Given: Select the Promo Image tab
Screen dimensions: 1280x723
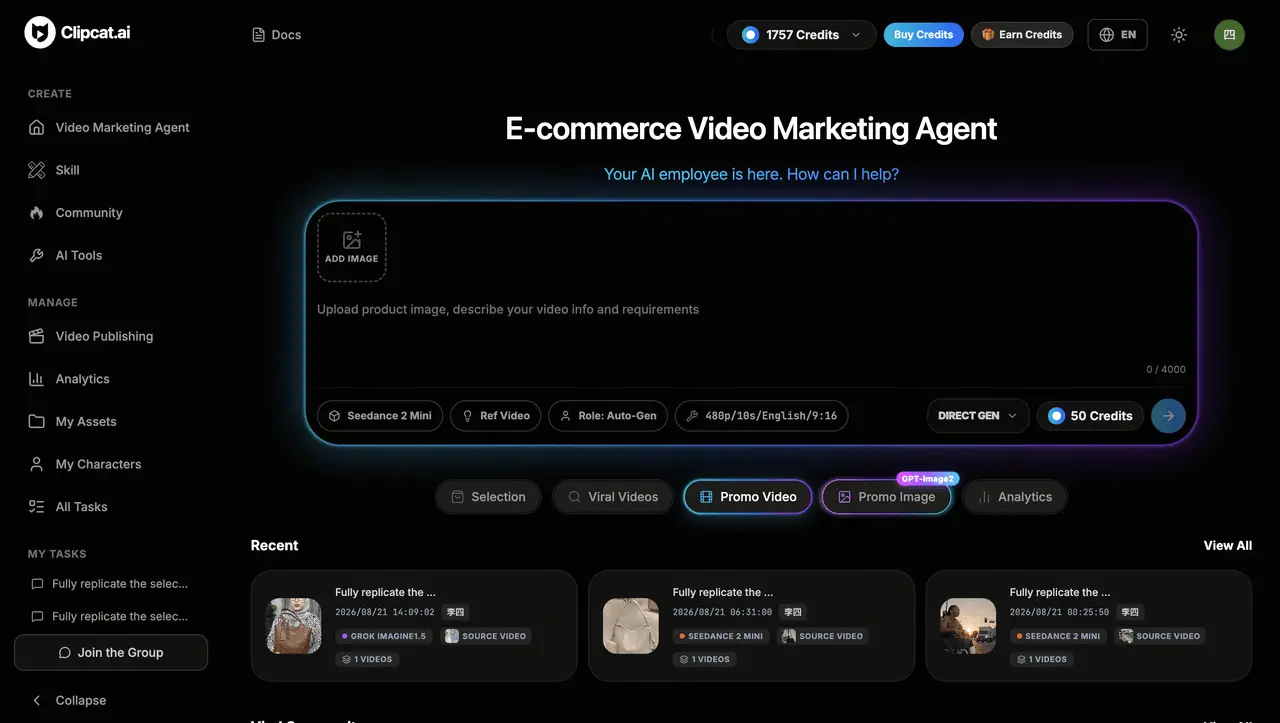Looking at the screenshot, I should tap(886, 497).
